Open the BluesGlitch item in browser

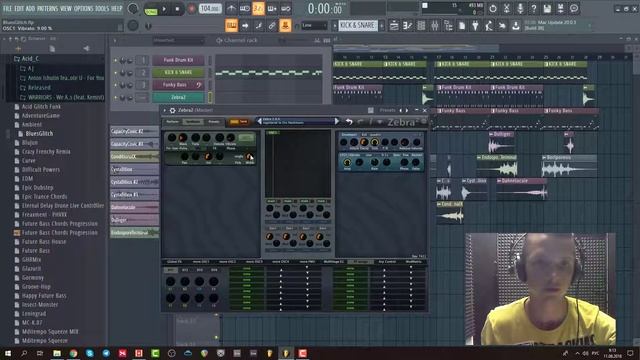[x=39, y=133]
